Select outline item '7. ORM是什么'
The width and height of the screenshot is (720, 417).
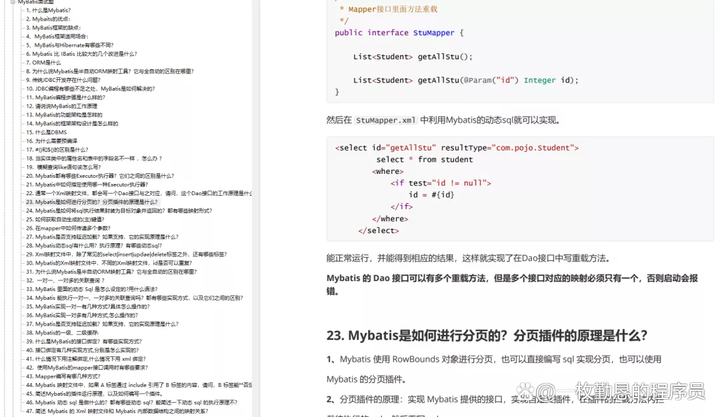[44, 62]
